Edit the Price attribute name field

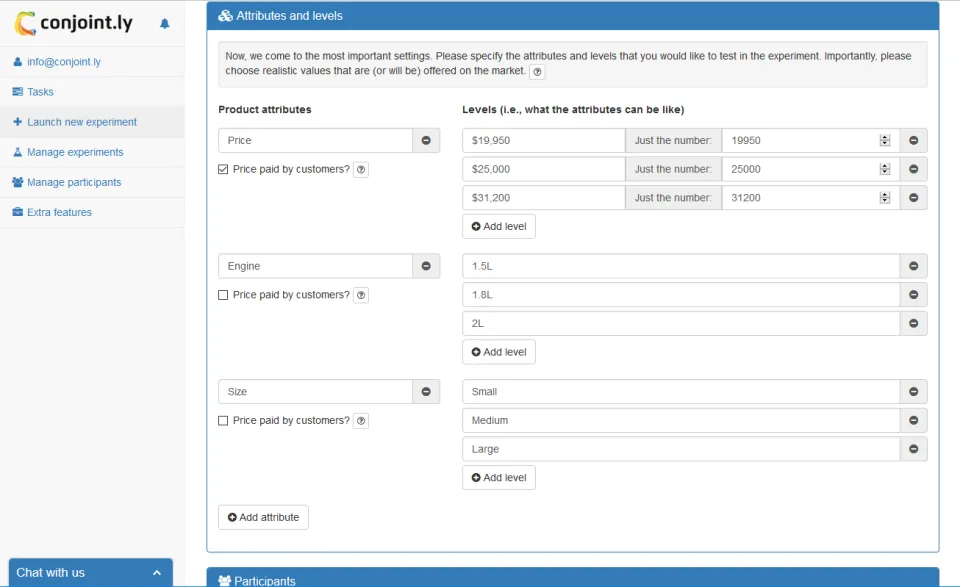(x=315, y=140)
